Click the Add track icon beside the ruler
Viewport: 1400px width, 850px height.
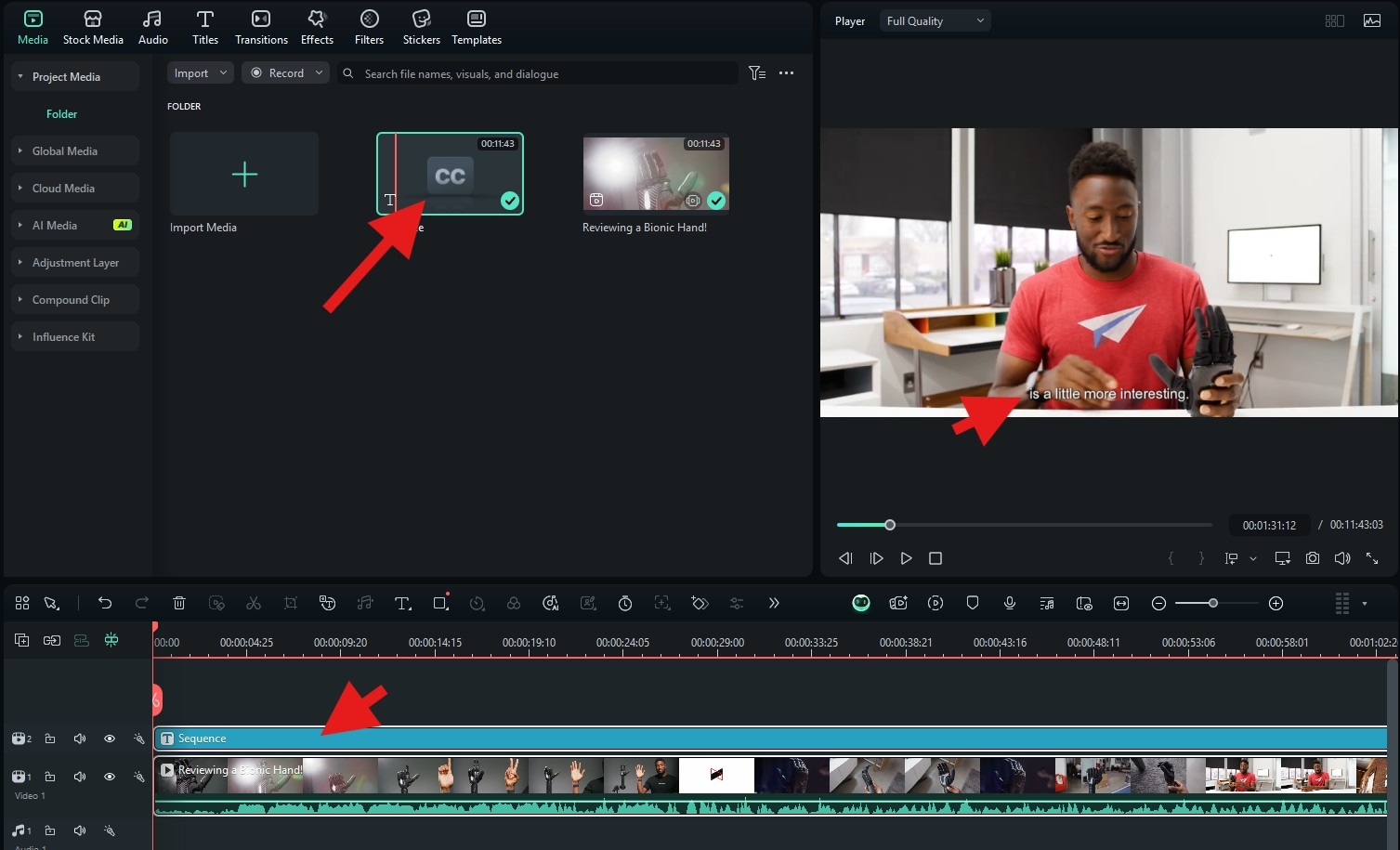22,640
